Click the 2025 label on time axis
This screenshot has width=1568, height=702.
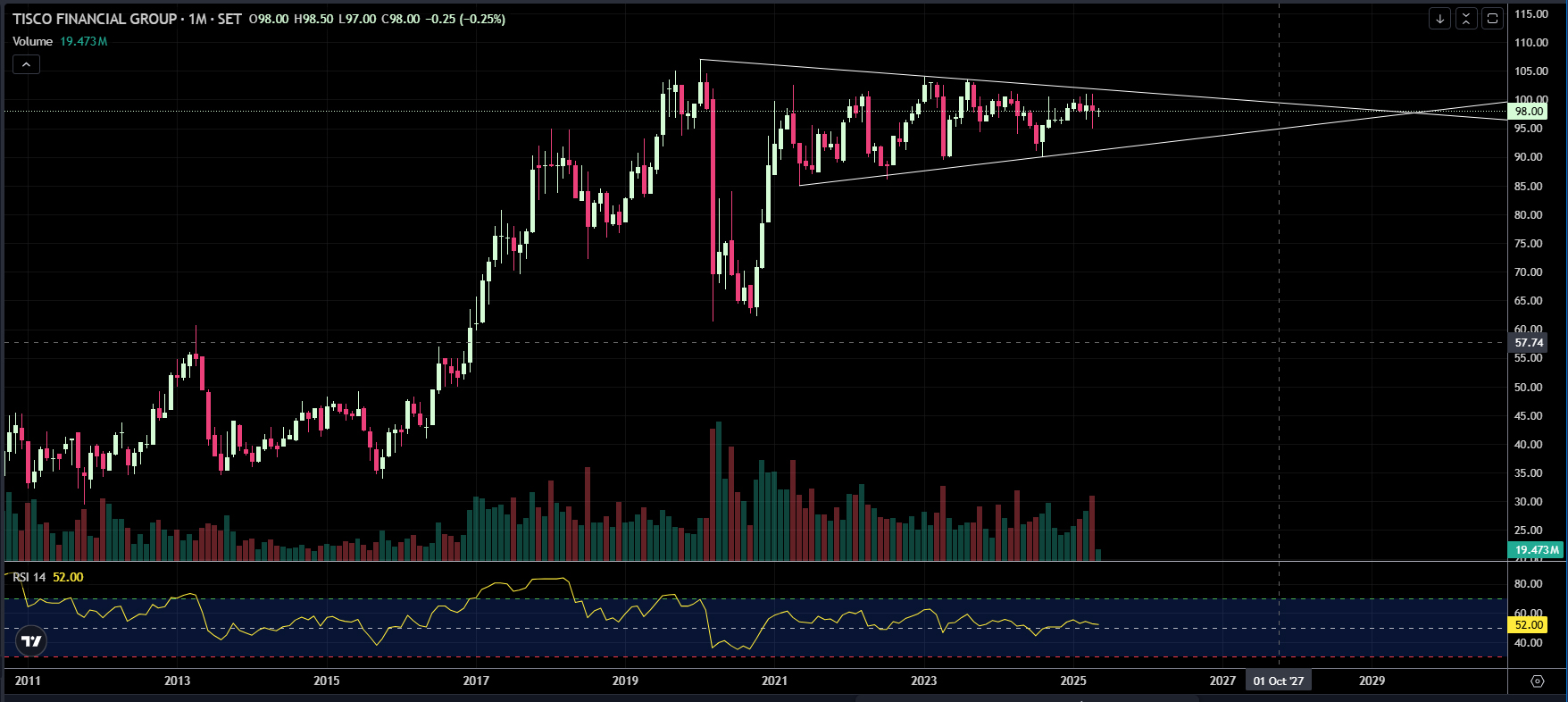(1072, 681)
